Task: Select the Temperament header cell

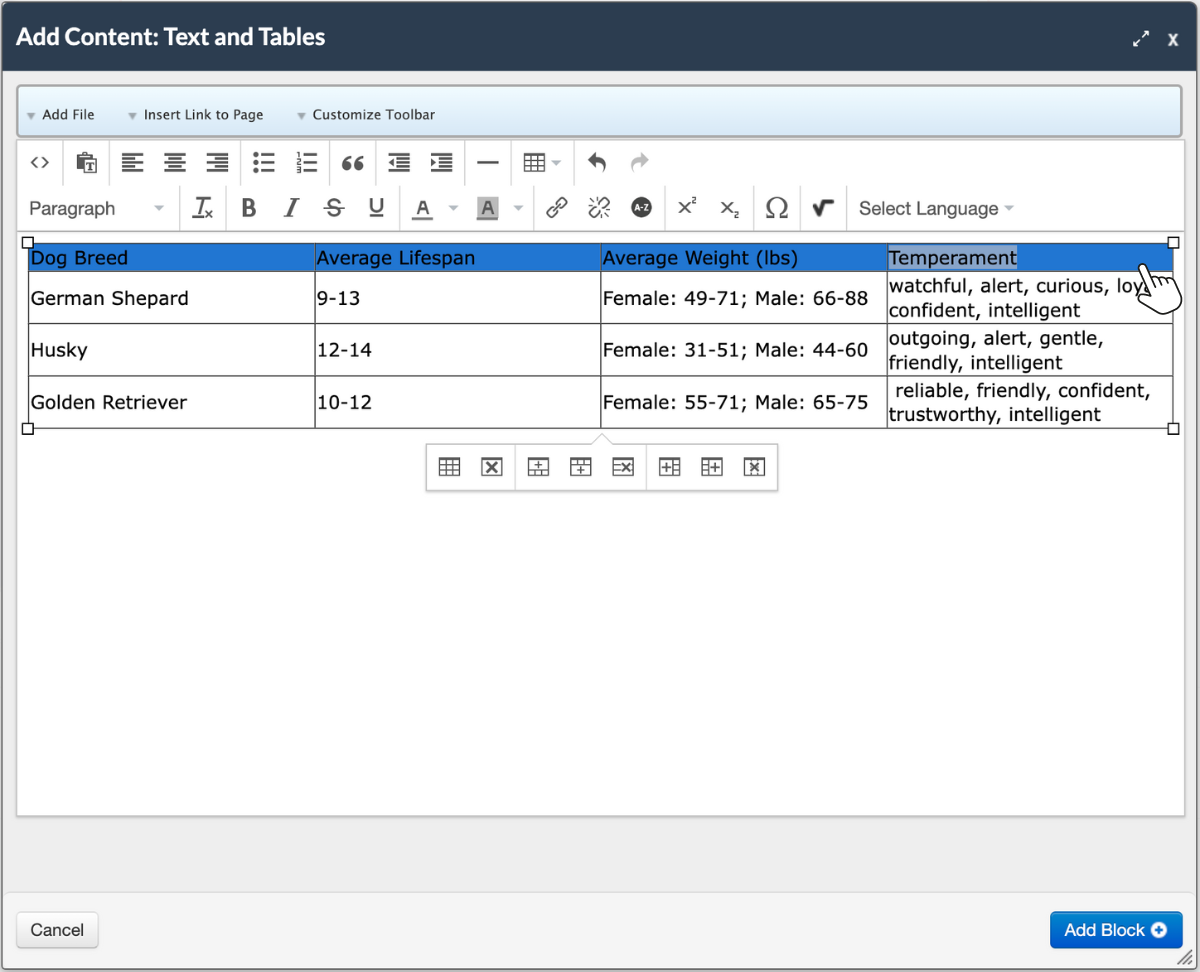Action: pos(1029,258)
